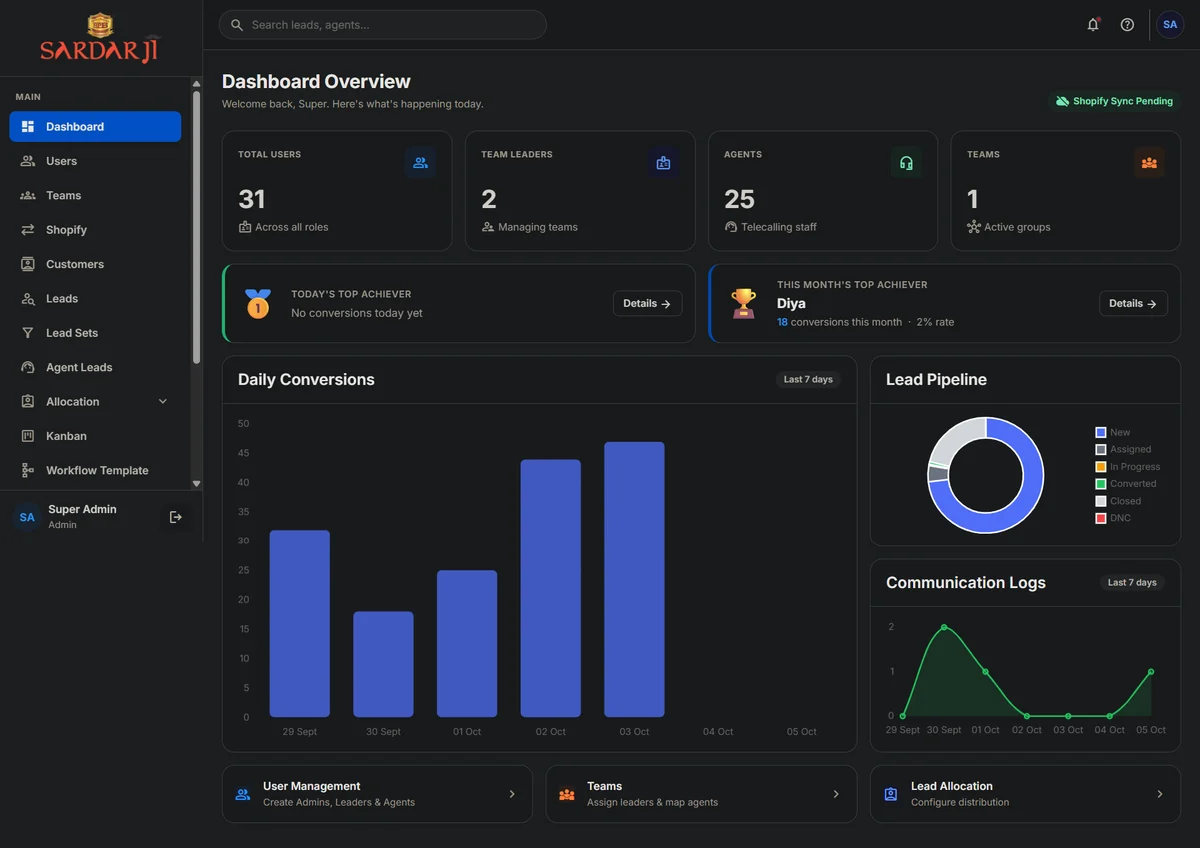Image resolution: width=1200 pixels, height=848 pixels.
Task: Open the Dashboard menu item
Action: click(95, 127)
